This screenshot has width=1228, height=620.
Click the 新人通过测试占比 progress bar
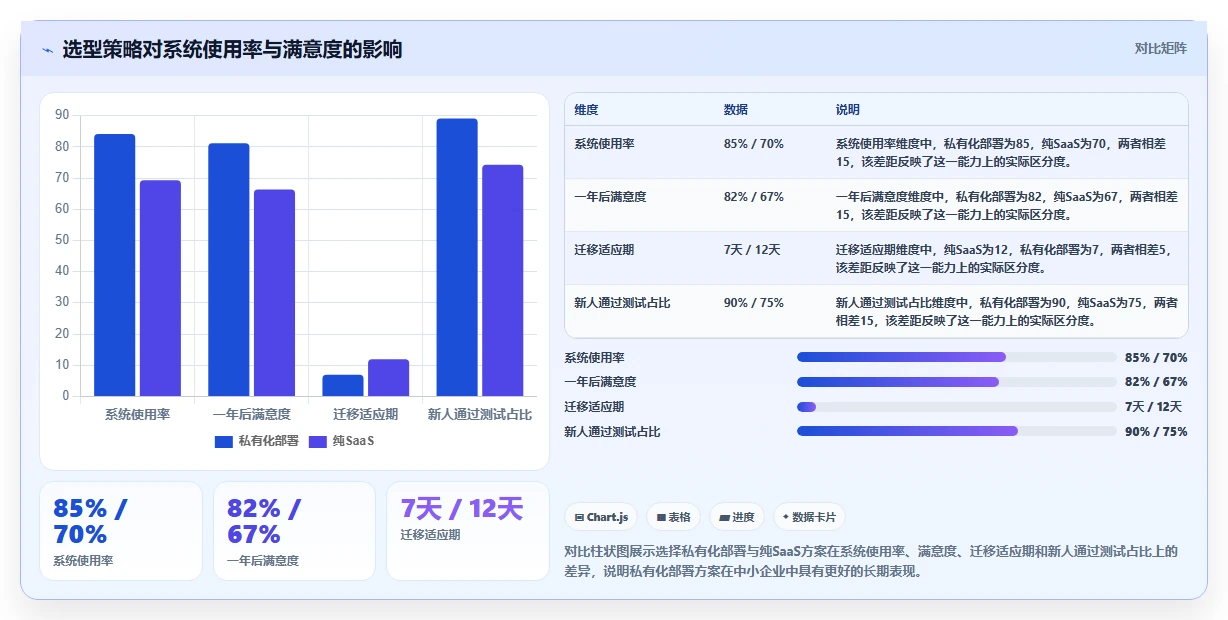click(x=956, y=431)
